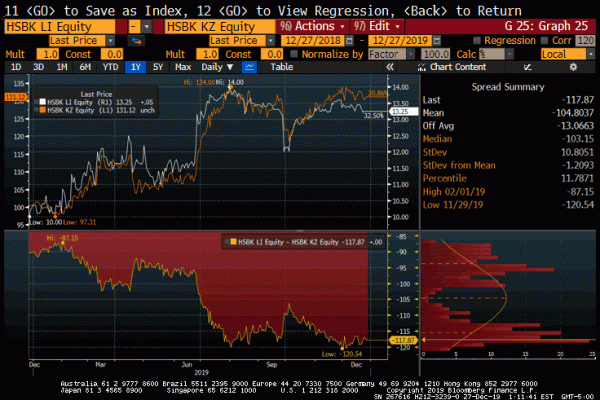Enable the Regression checkbox
The height and width of the screenshot is (400, 600).
click(477, 41)
